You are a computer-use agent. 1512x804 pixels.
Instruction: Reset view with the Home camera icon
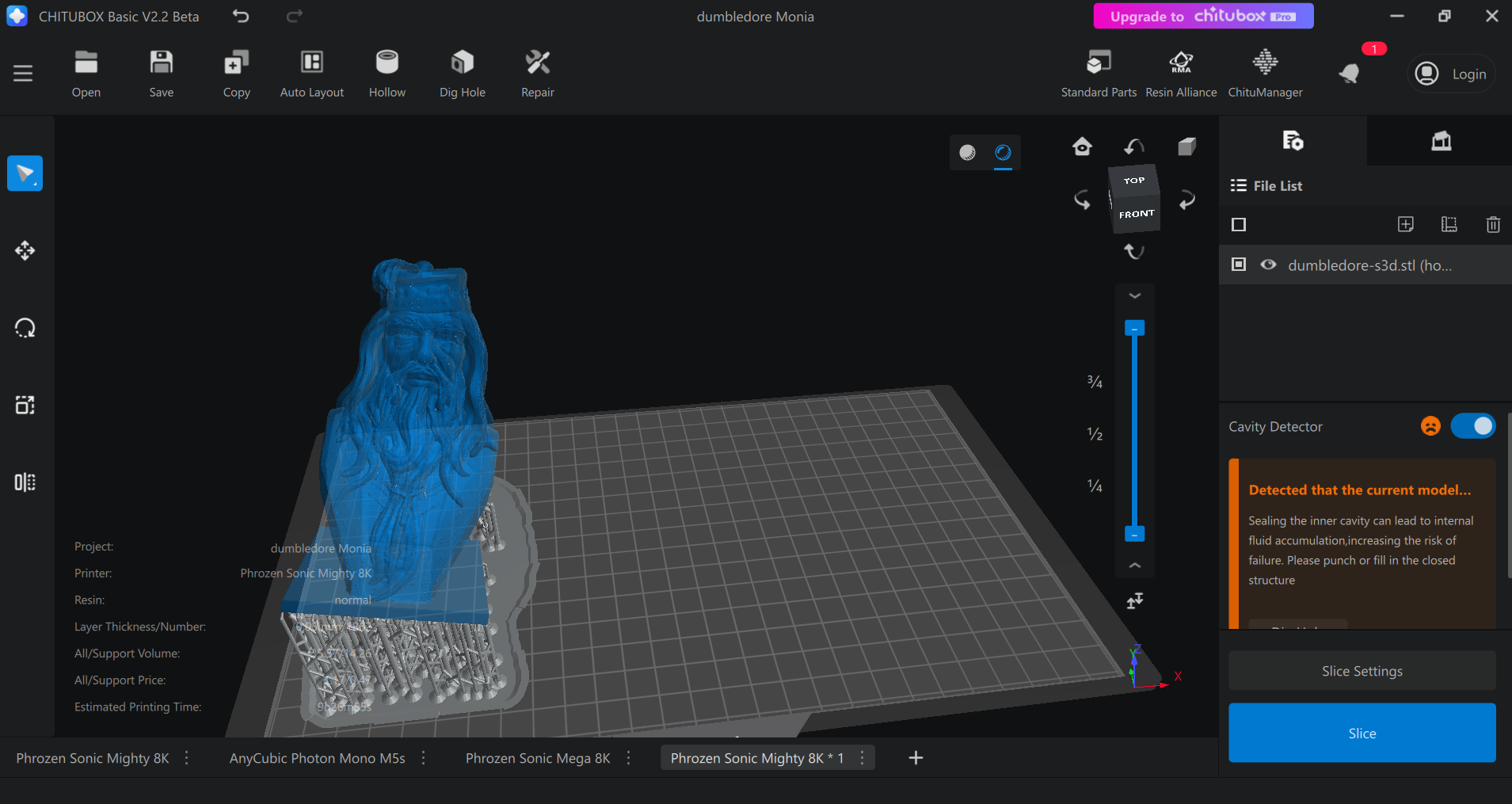point(1082,147)
